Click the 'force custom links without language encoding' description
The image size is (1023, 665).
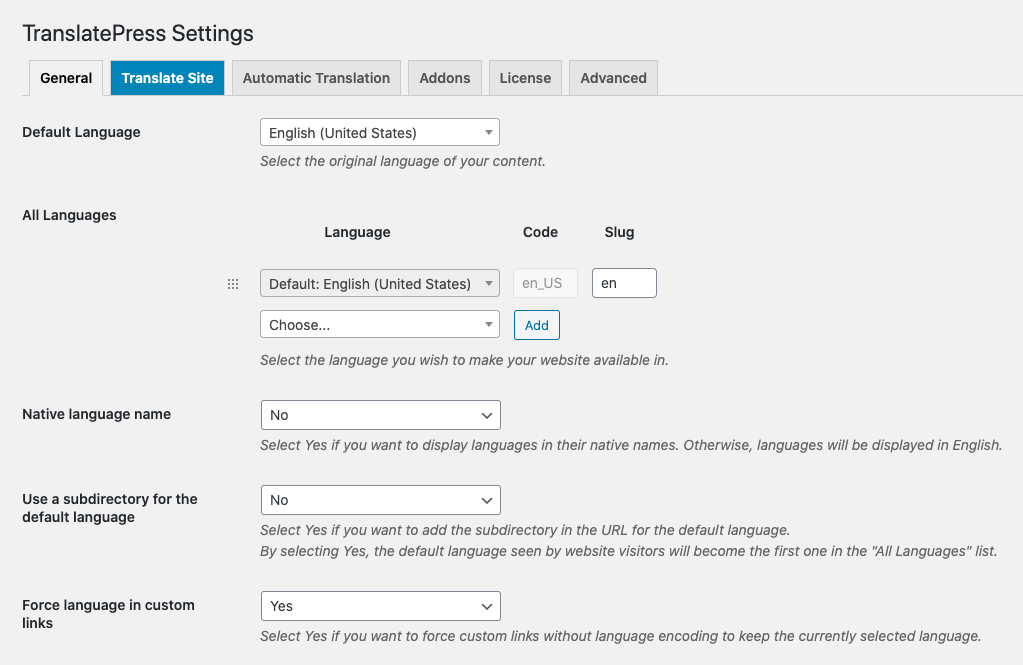tap(620, 636)
